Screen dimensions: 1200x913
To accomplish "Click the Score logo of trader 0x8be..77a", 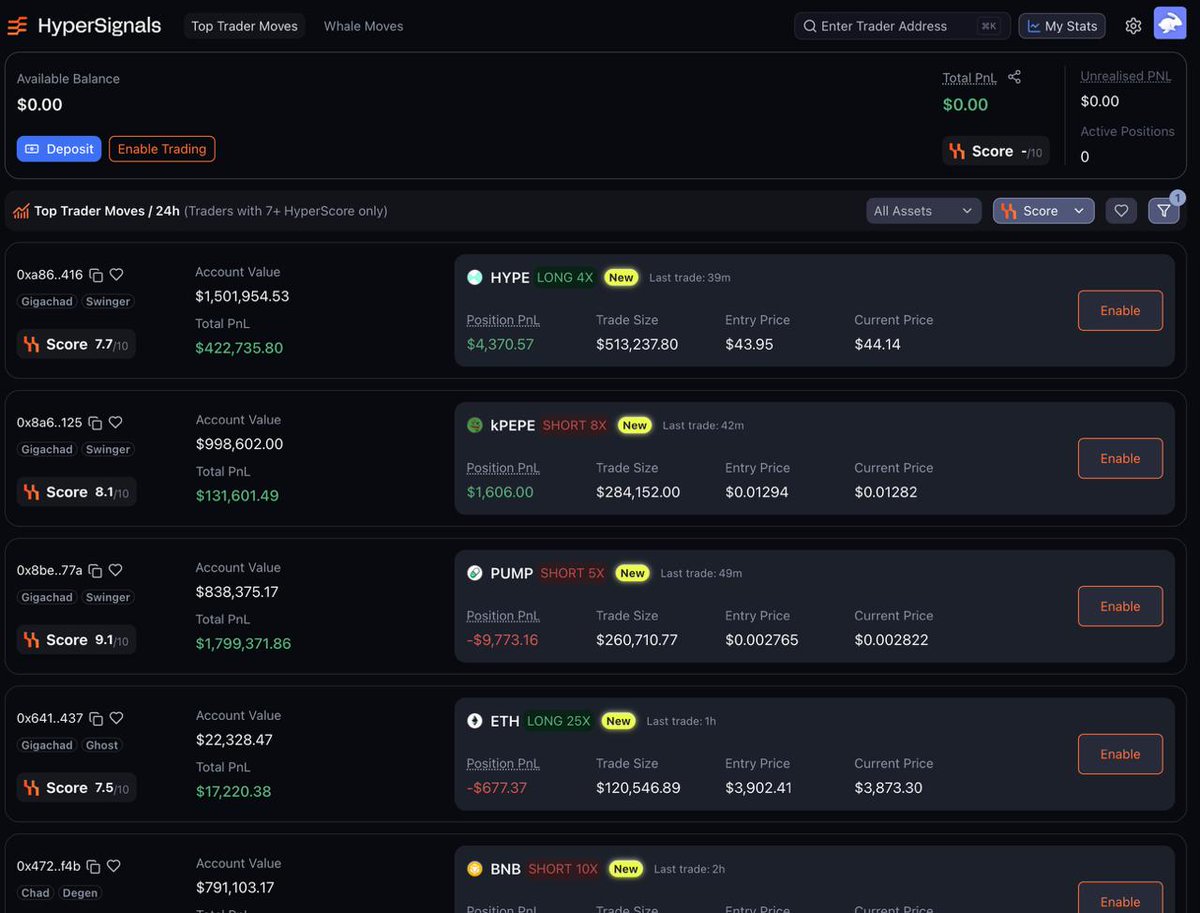I will click(x=31, y=640).
